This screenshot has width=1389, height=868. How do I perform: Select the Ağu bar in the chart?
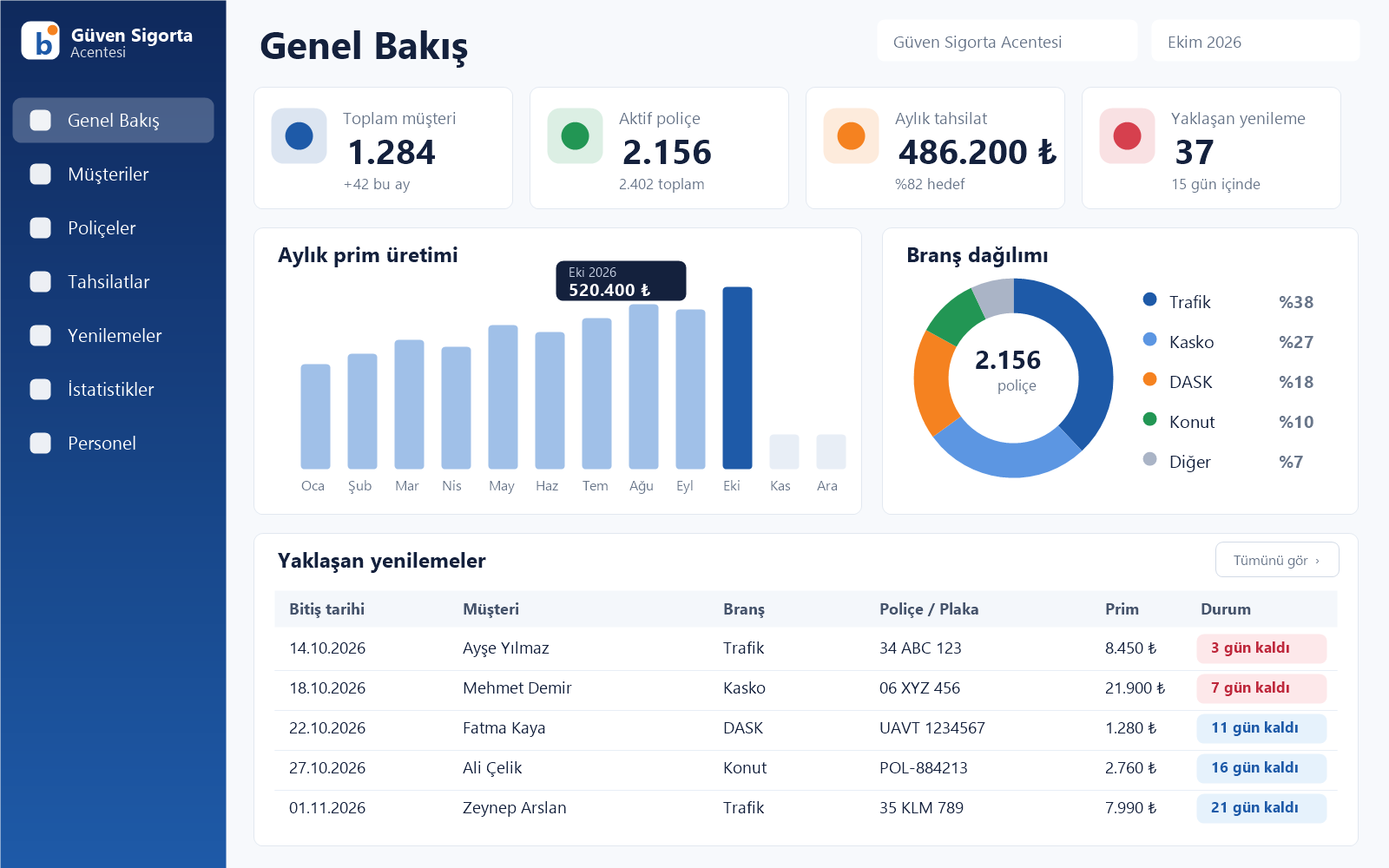(644, 387)
